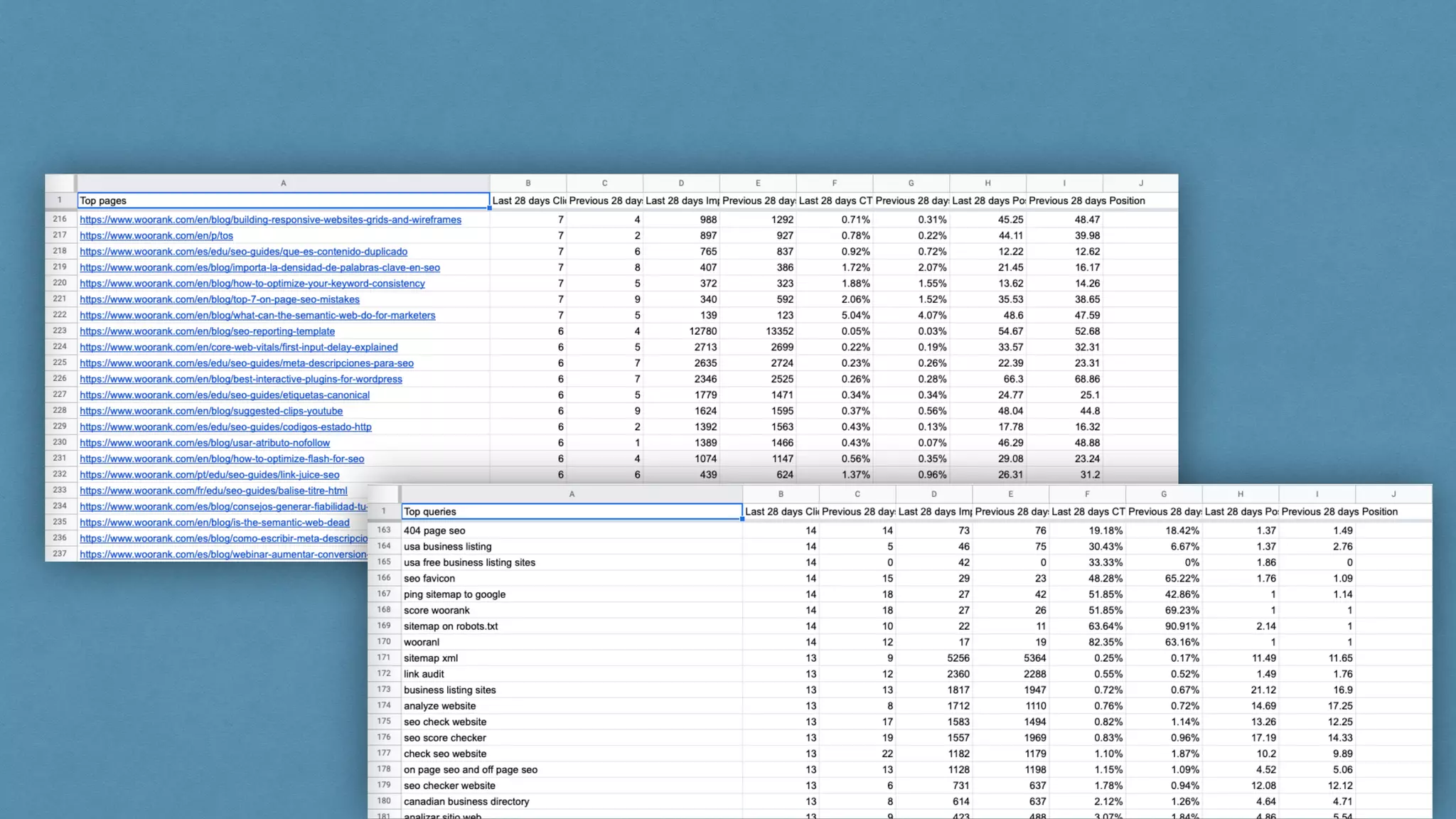The height and width of the screenshot is (819, 1456).
Task: Click the 'sitemap xml' query cell
Action: 431,658
